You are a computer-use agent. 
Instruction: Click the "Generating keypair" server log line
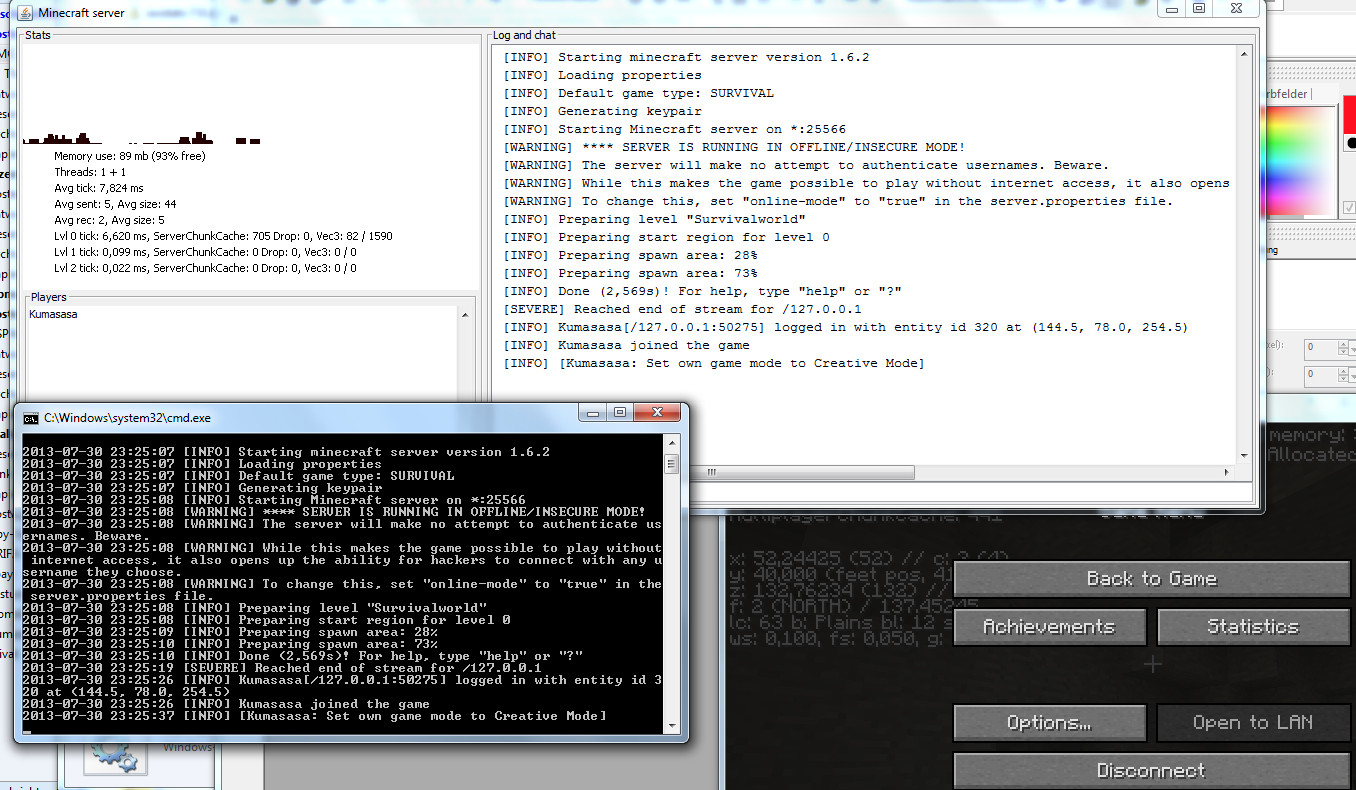pos(602,111)
